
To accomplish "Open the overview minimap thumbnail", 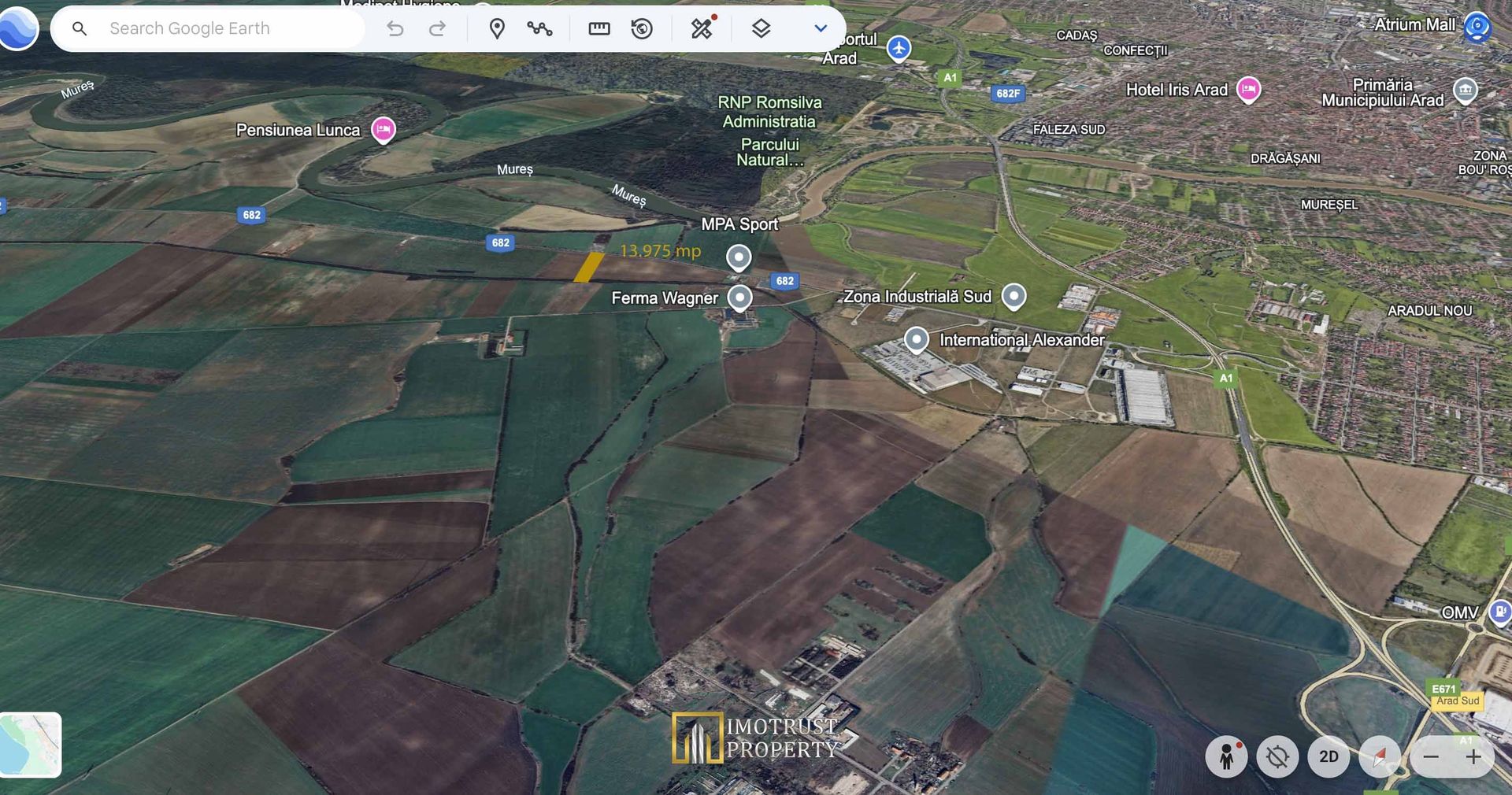I will click(31, 745).
